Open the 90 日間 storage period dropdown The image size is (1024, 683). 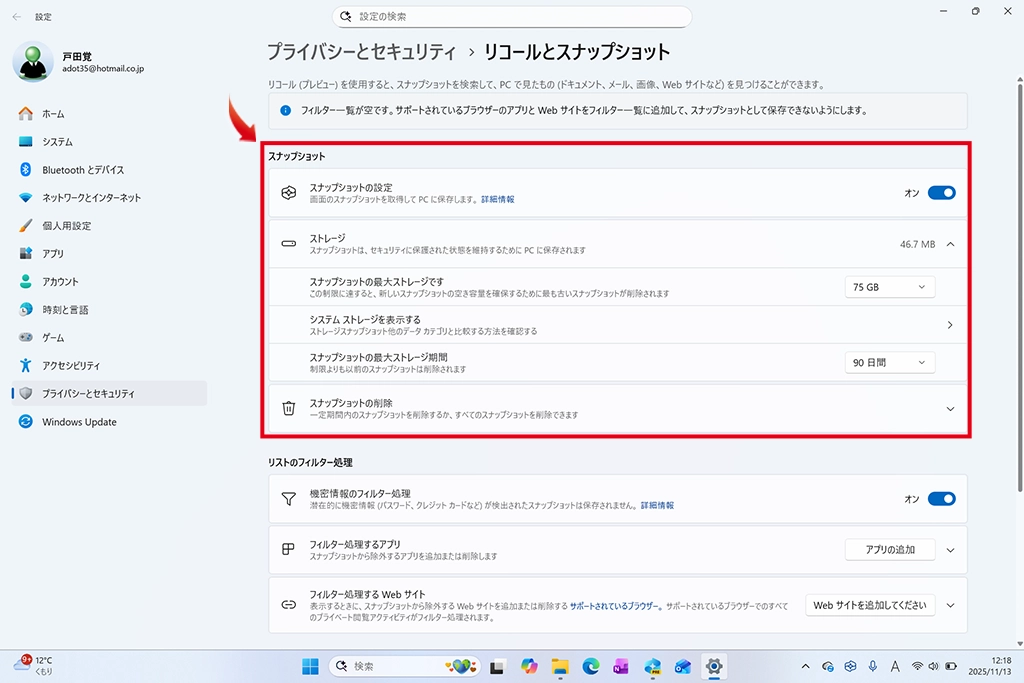coord(889,363)
